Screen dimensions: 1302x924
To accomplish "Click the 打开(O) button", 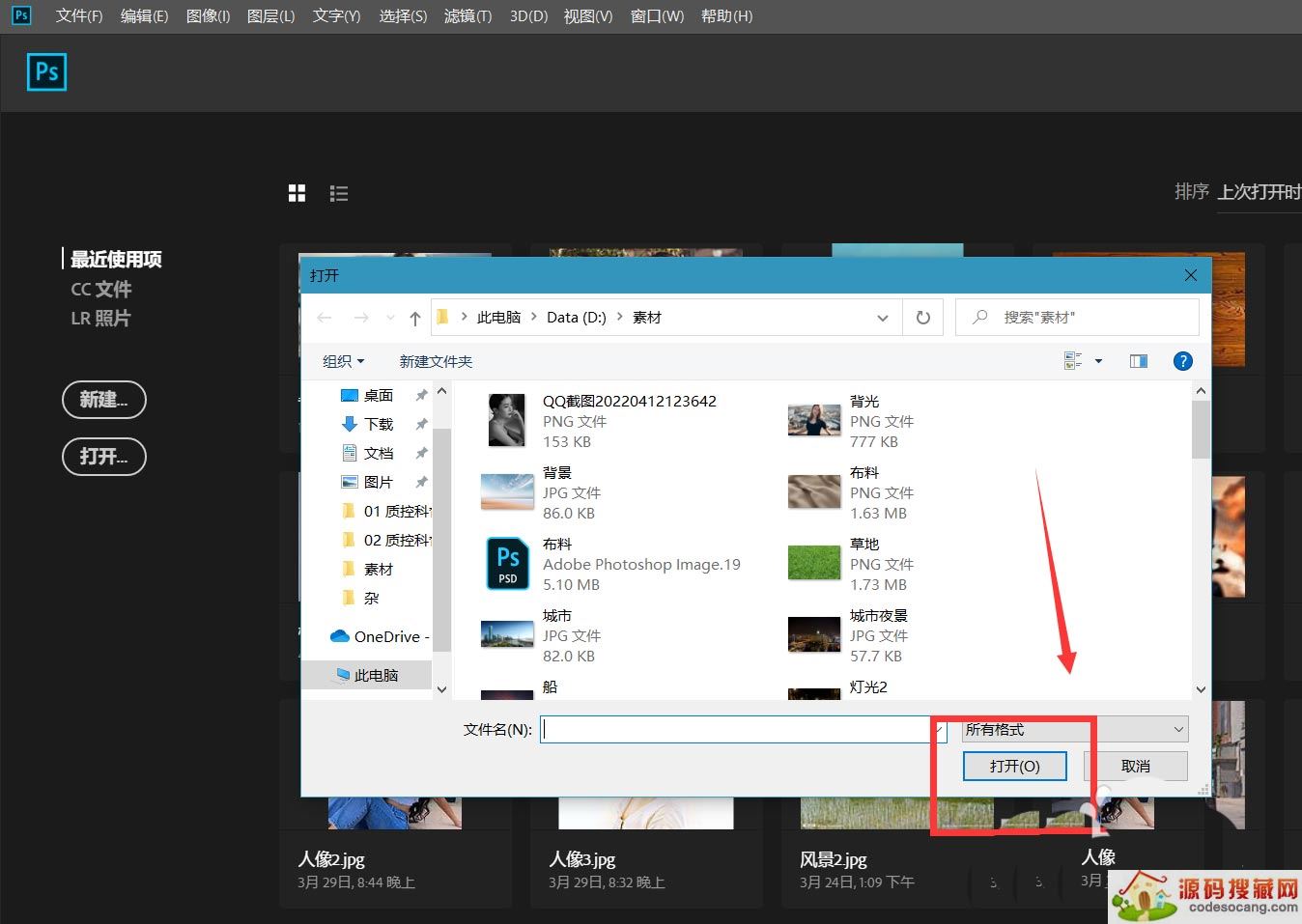I will pos(1014,766).
